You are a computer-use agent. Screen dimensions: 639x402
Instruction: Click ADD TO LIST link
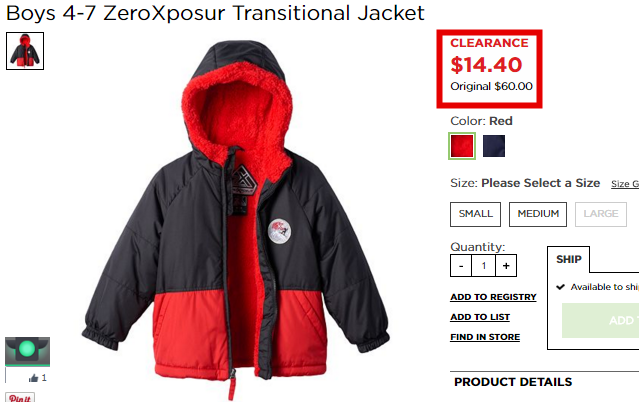(480, 317)
